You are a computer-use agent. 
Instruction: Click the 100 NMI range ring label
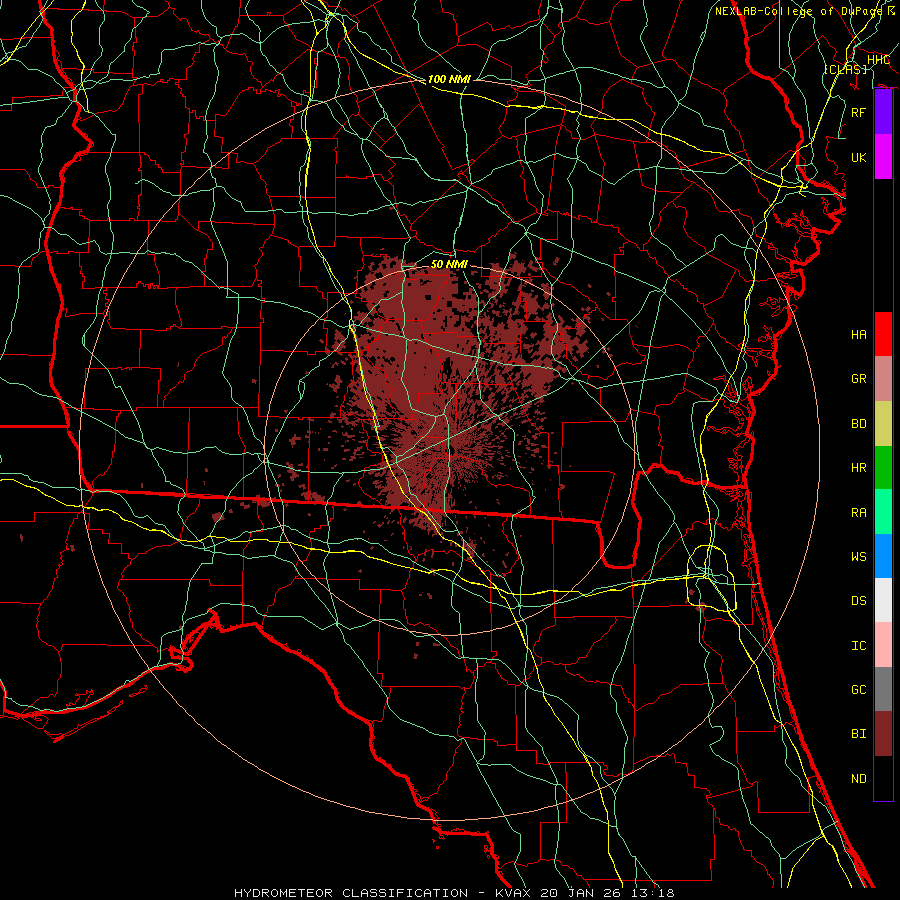click(449, 79)
